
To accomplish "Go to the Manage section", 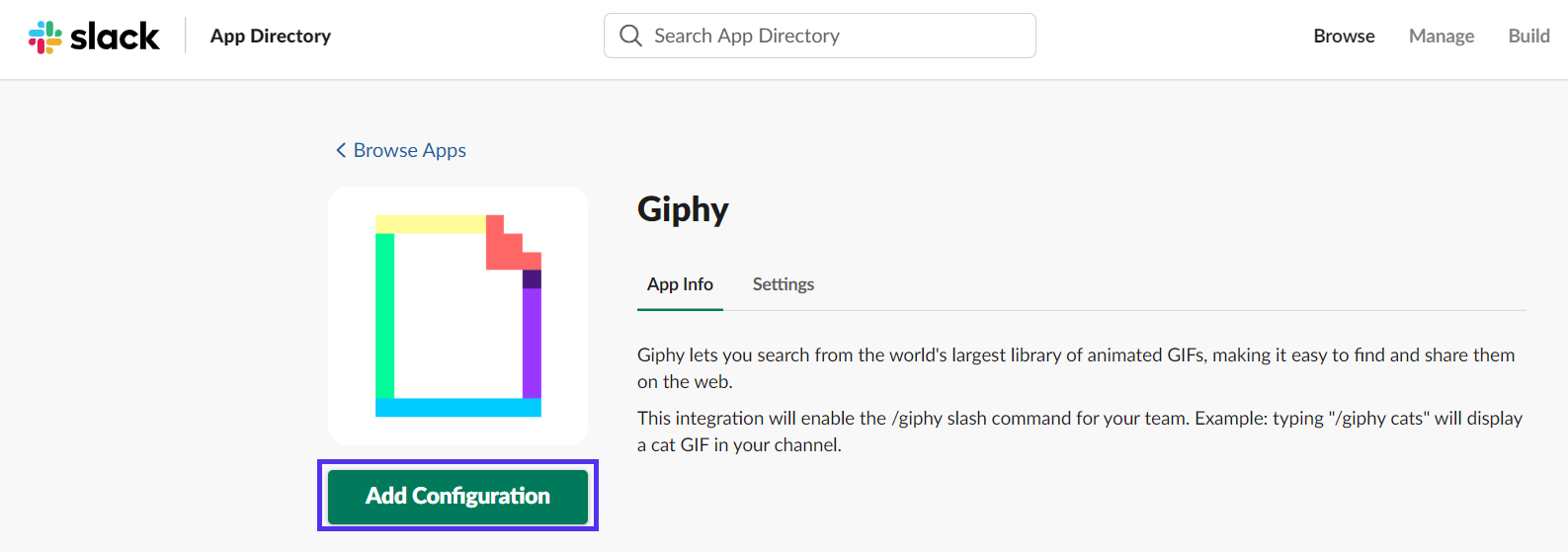I will (1441, 37).
